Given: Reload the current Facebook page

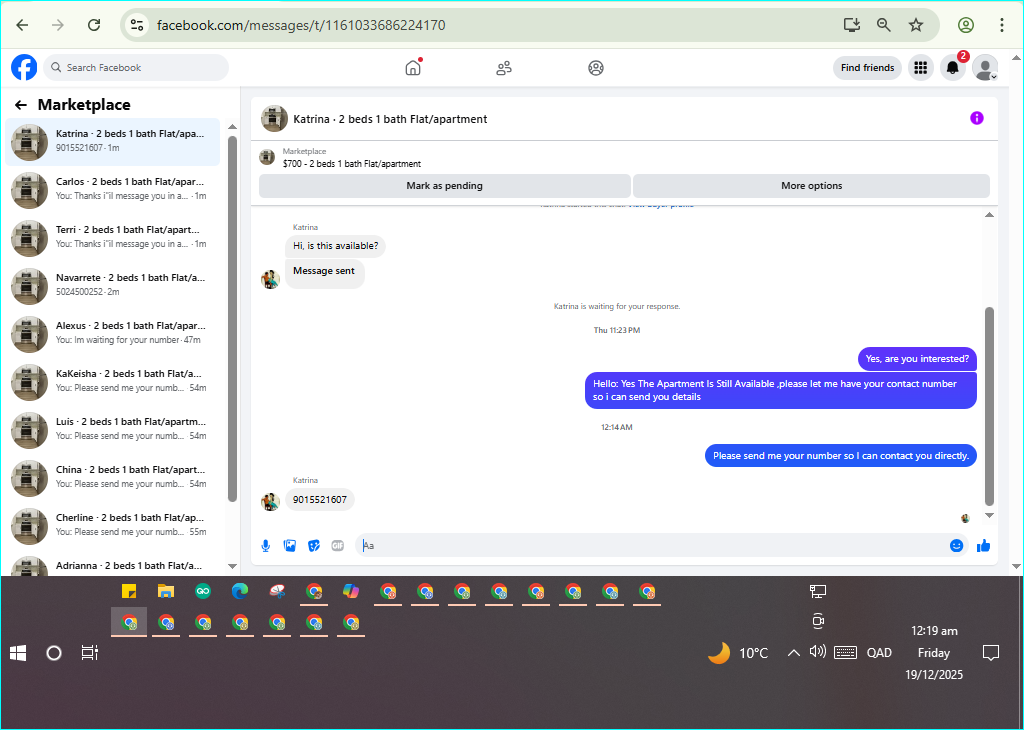Looking at the screenshot, I should [94, 25].
